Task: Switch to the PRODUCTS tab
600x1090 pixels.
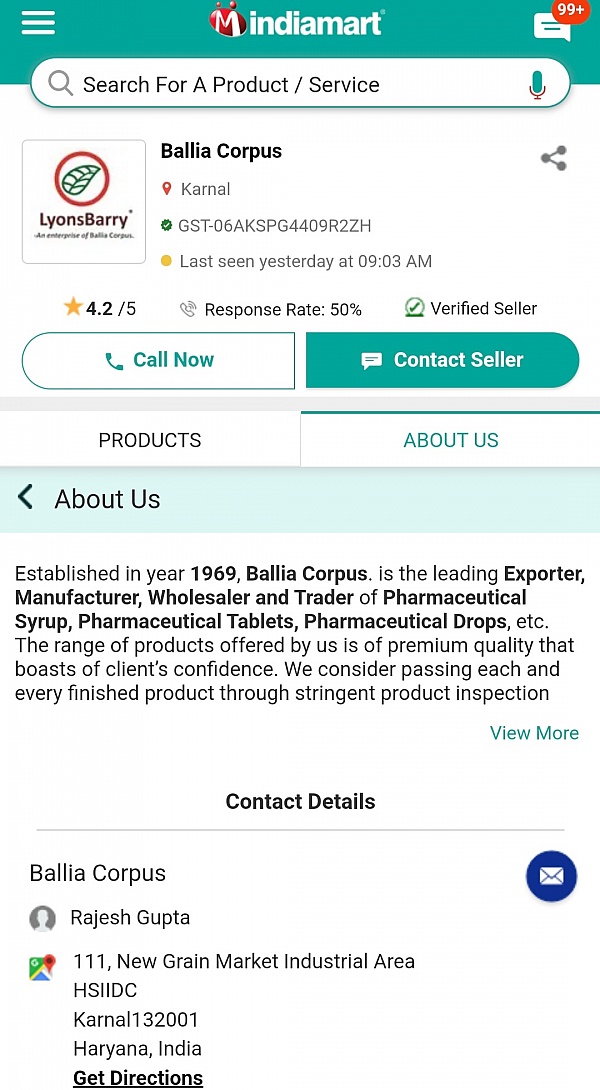Action: coord(149,439)
